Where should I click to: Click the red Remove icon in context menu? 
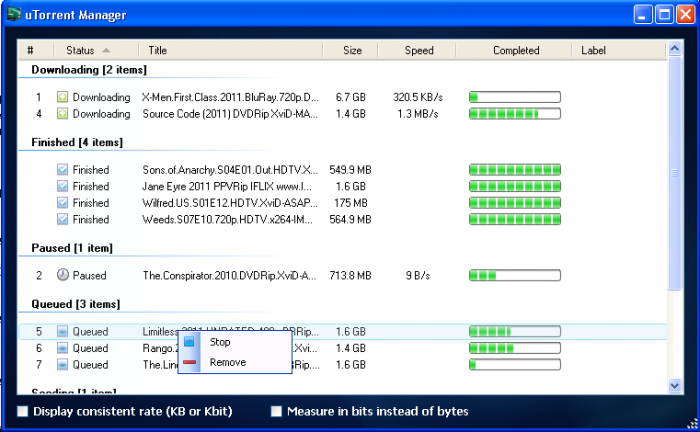(x=189, y=362)
